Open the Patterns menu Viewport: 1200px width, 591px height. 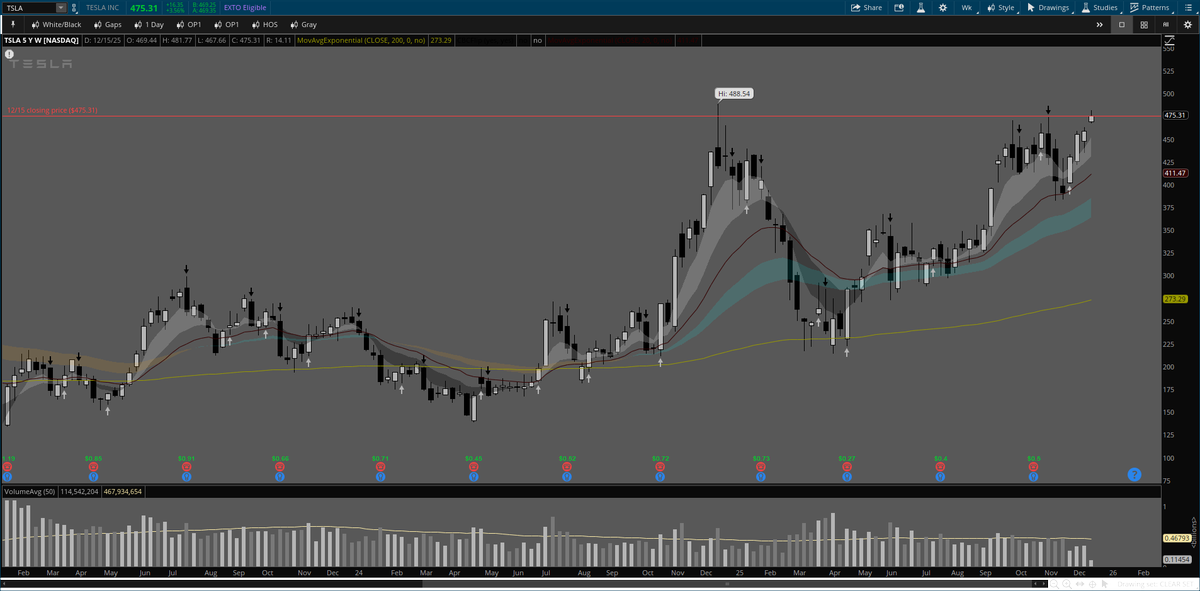(1149, 7)
